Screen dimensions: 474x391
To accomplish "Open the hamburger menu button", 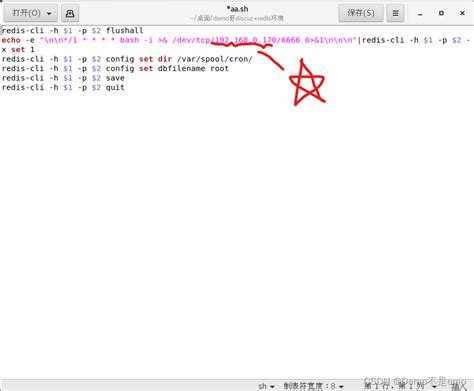I will pos(395,13).
